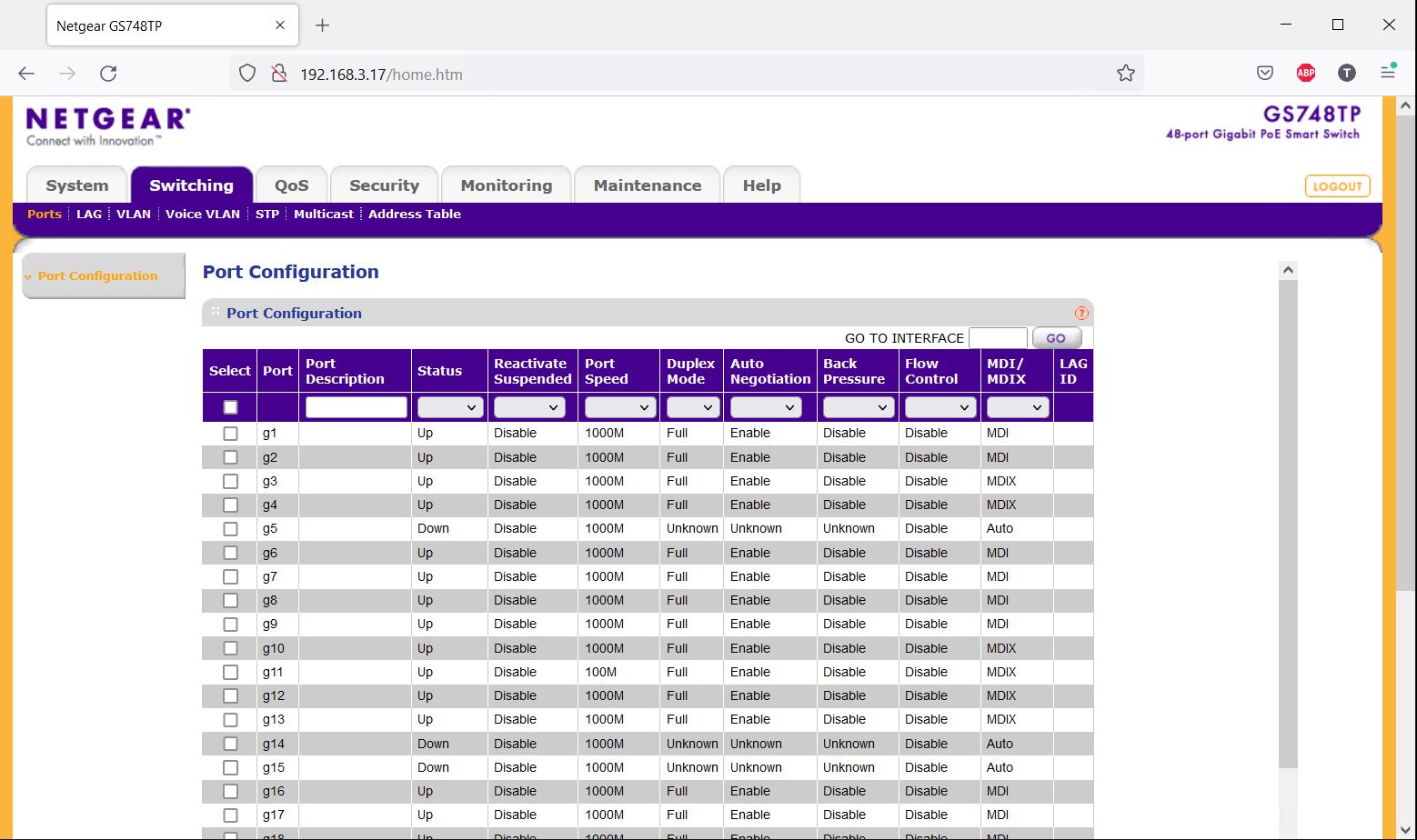Open the VLAN submenu item
This screenshot has width=1417, height=840.
pos(134,214)
